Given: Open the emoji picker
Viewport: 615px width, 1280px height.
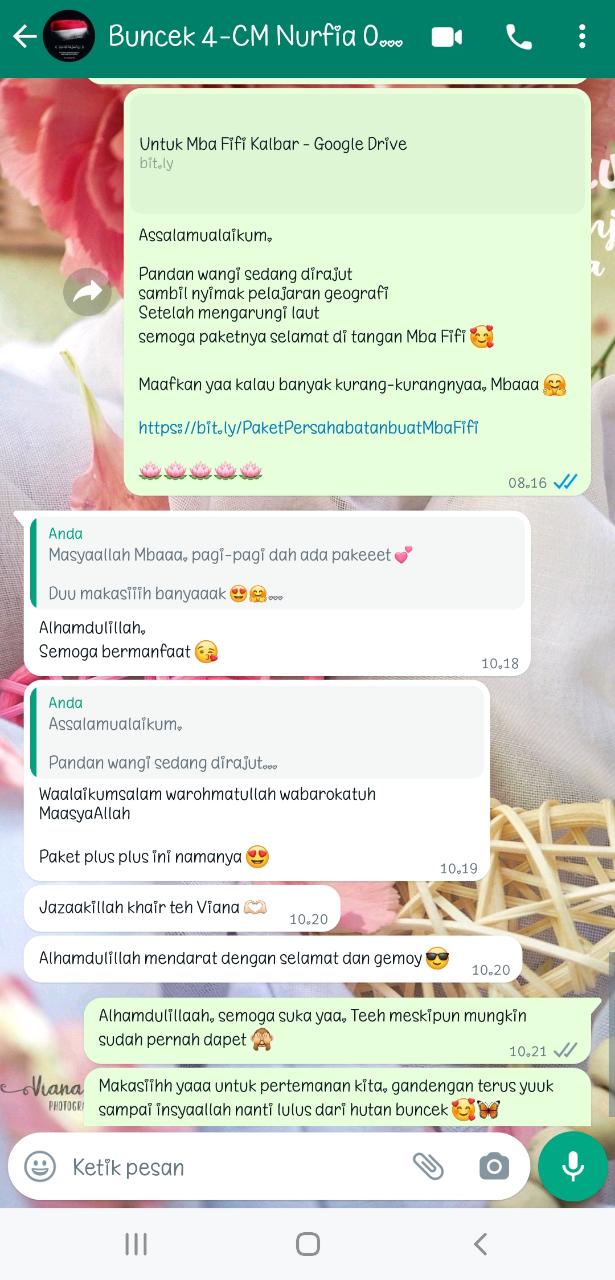Looking at the screenshot, I should (40, 1166).
